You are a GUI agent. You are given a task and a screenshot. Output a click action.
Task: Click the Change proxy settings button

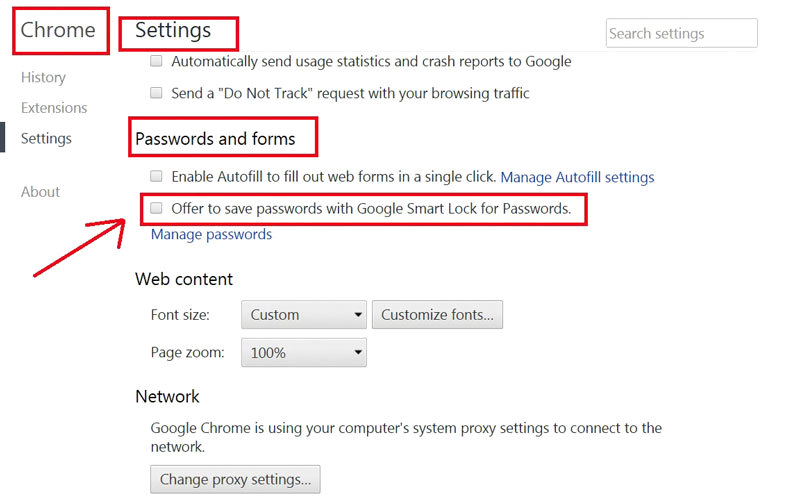click(236, 479)
